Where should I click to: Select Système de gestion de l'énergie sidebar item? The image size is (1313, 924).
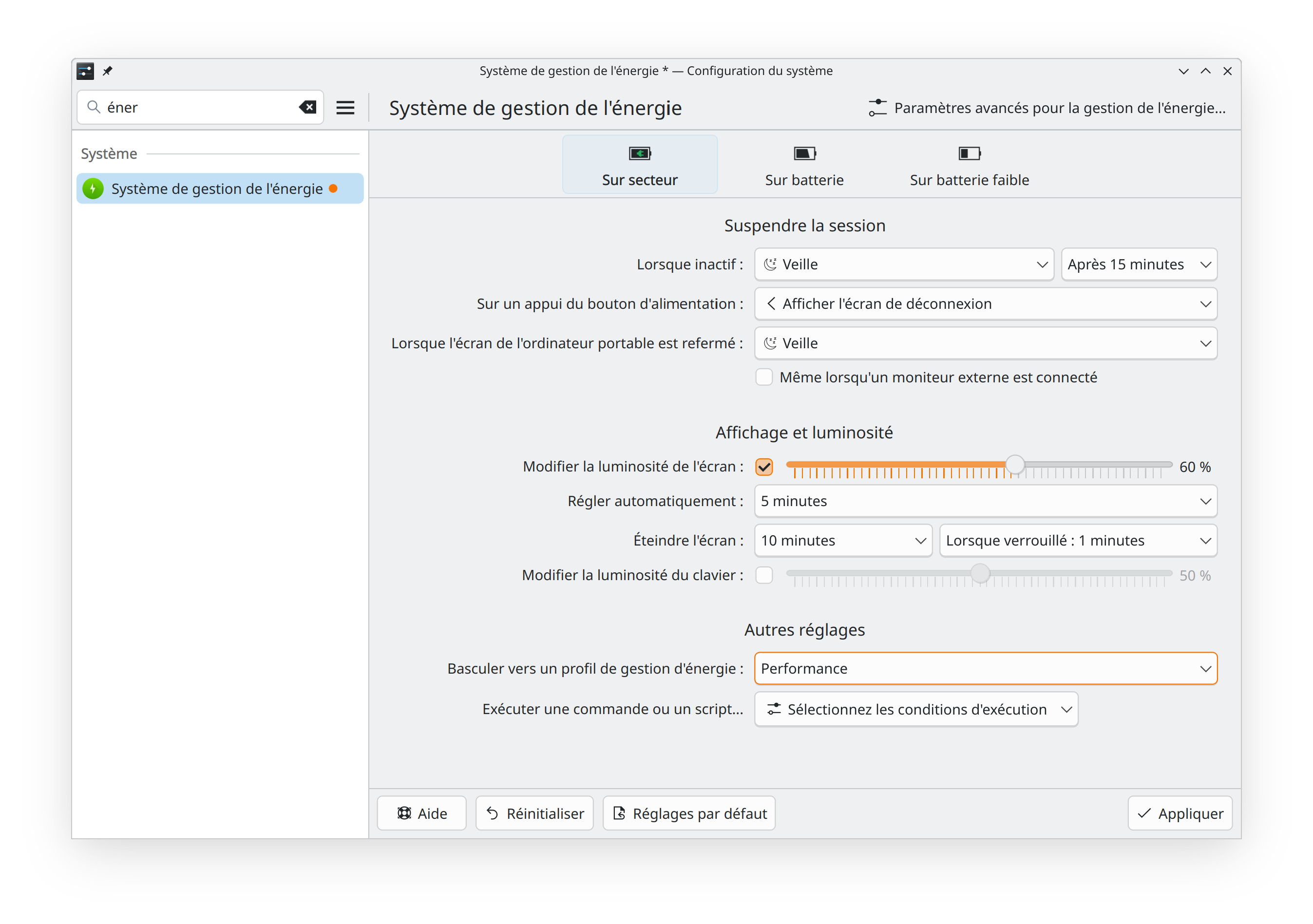[220, 189]
